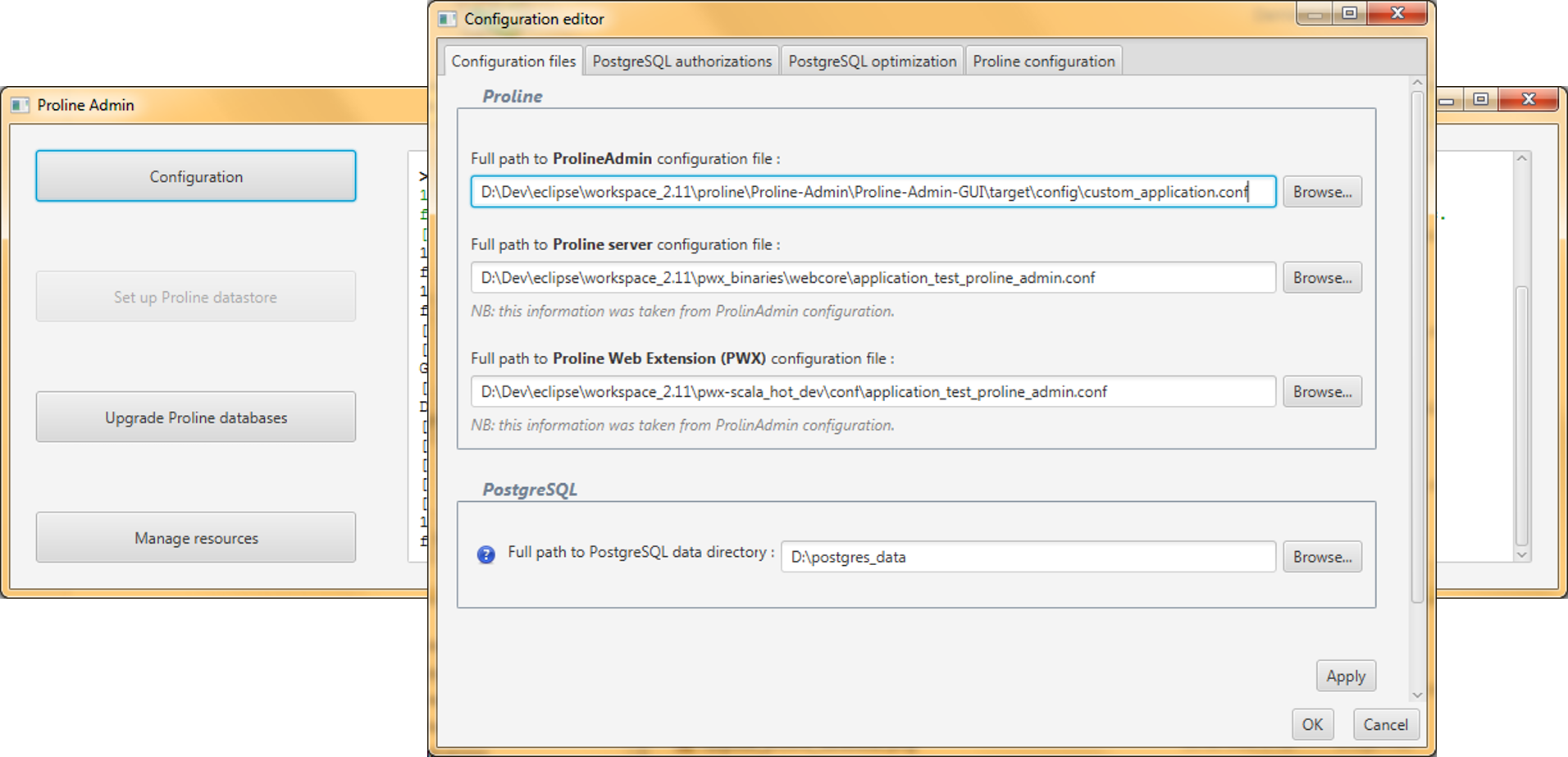Click the NB note under Proline server path
Viewport: 1568px width, 757px height.
(x=682, y=311)
